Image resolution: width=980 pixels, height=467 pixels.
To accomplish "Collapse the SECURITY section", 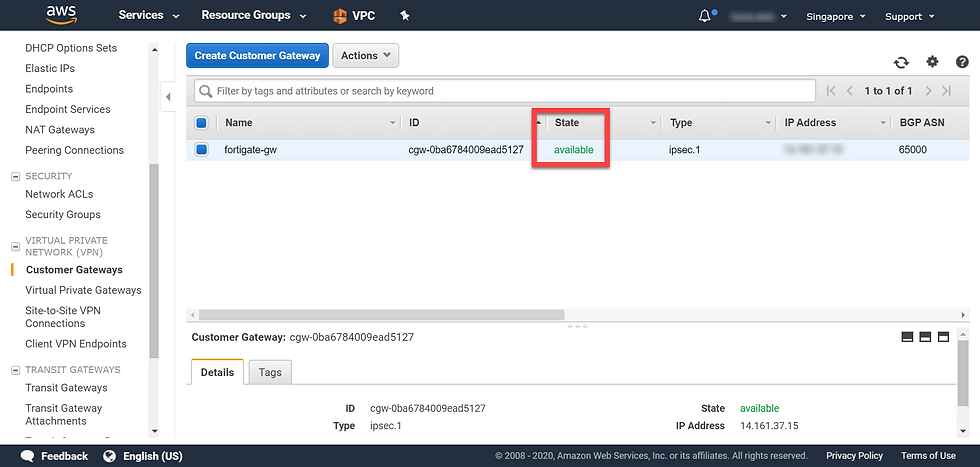I will tap(16, 177).
